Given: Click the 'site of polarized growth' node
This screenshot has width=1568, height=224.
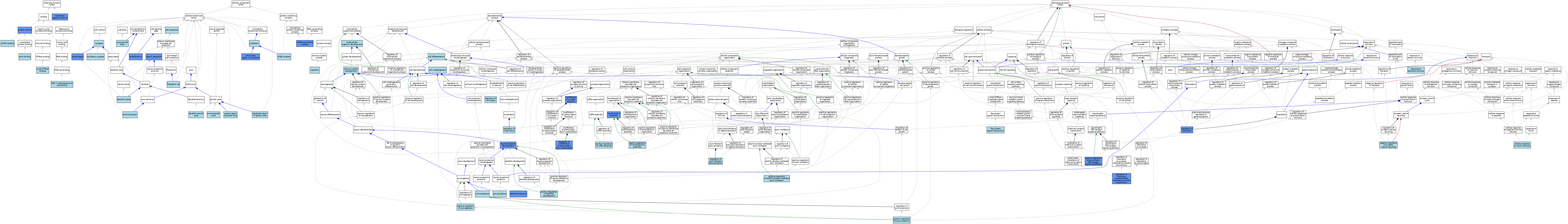Looking at the screenshot, I should 217,30.
